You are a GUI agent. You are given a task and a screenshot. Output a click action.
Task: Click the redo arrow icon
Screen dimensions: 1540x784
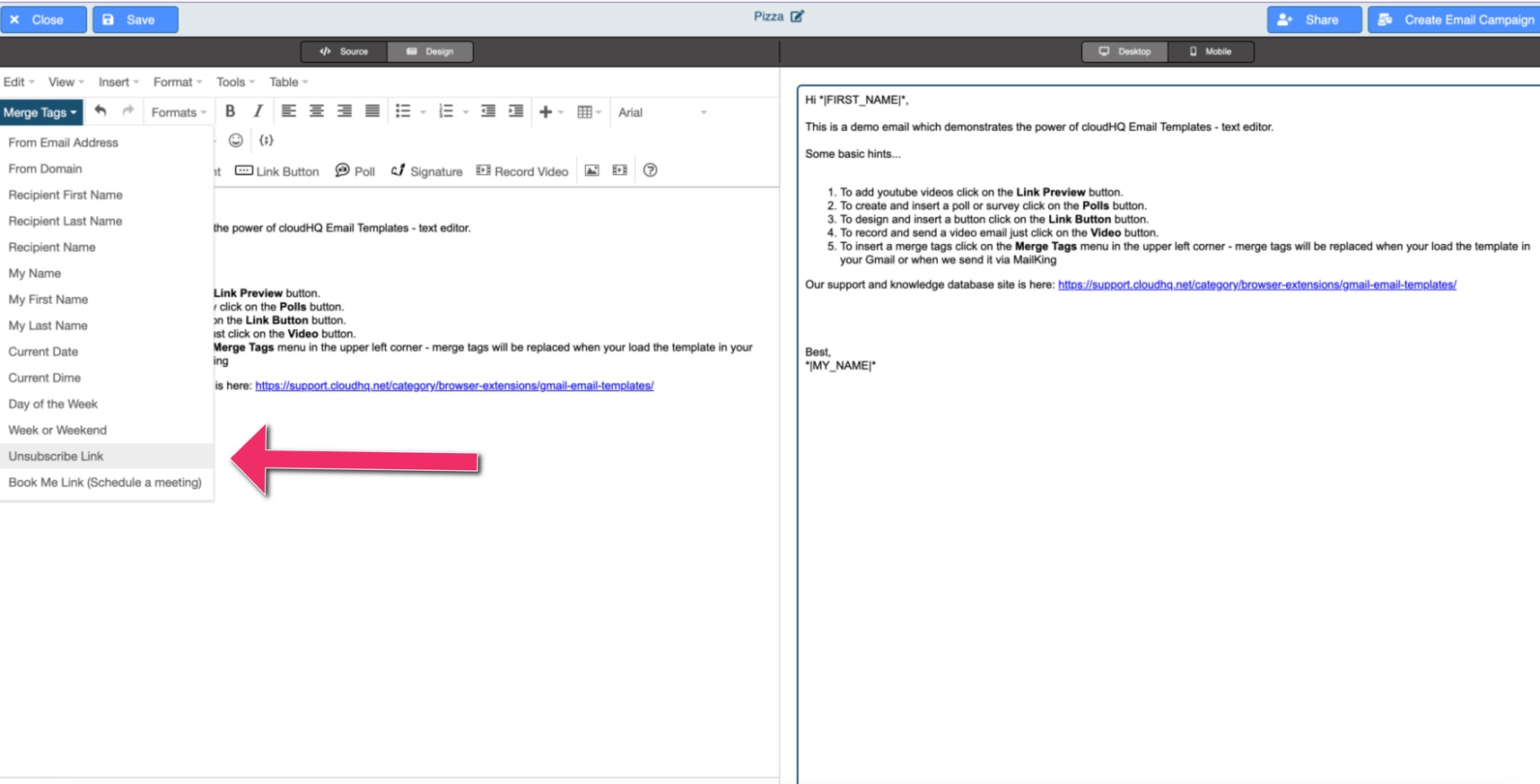[x=127, y=111]
